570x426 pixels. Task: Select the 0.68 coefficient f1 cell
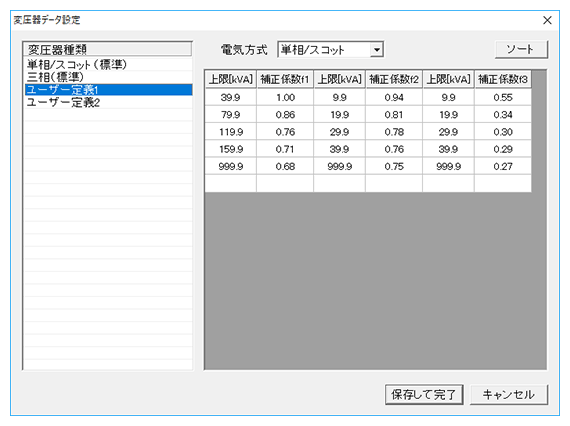[285, 166]
